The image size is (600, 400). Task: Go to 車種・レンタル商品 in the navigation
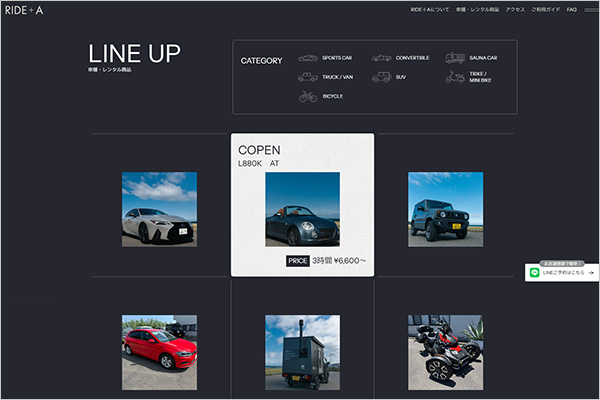[x=477, y=9]
